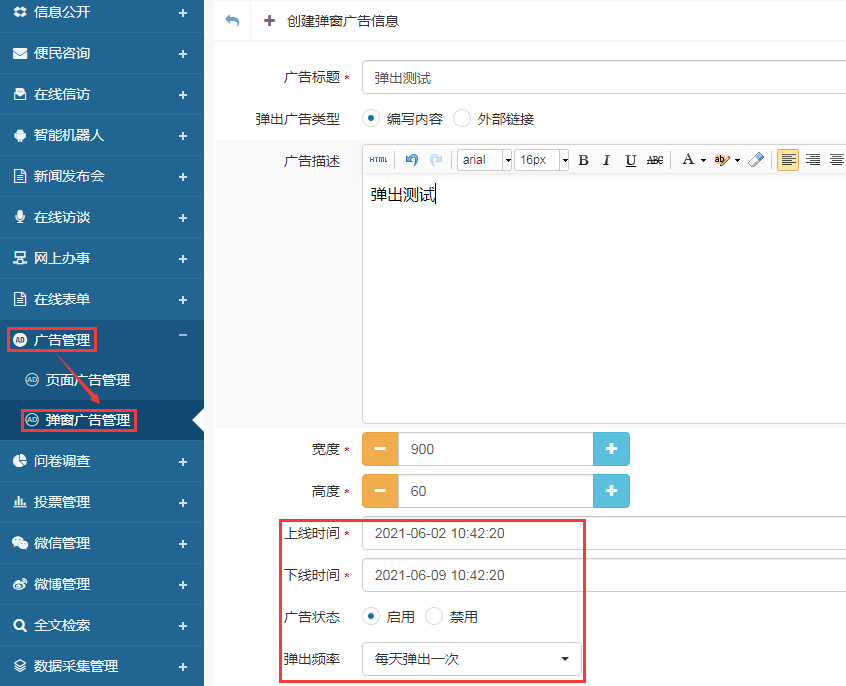Set ad status to 禁用
The width and height of the screenshot is (846, 686).
[434, 617]
